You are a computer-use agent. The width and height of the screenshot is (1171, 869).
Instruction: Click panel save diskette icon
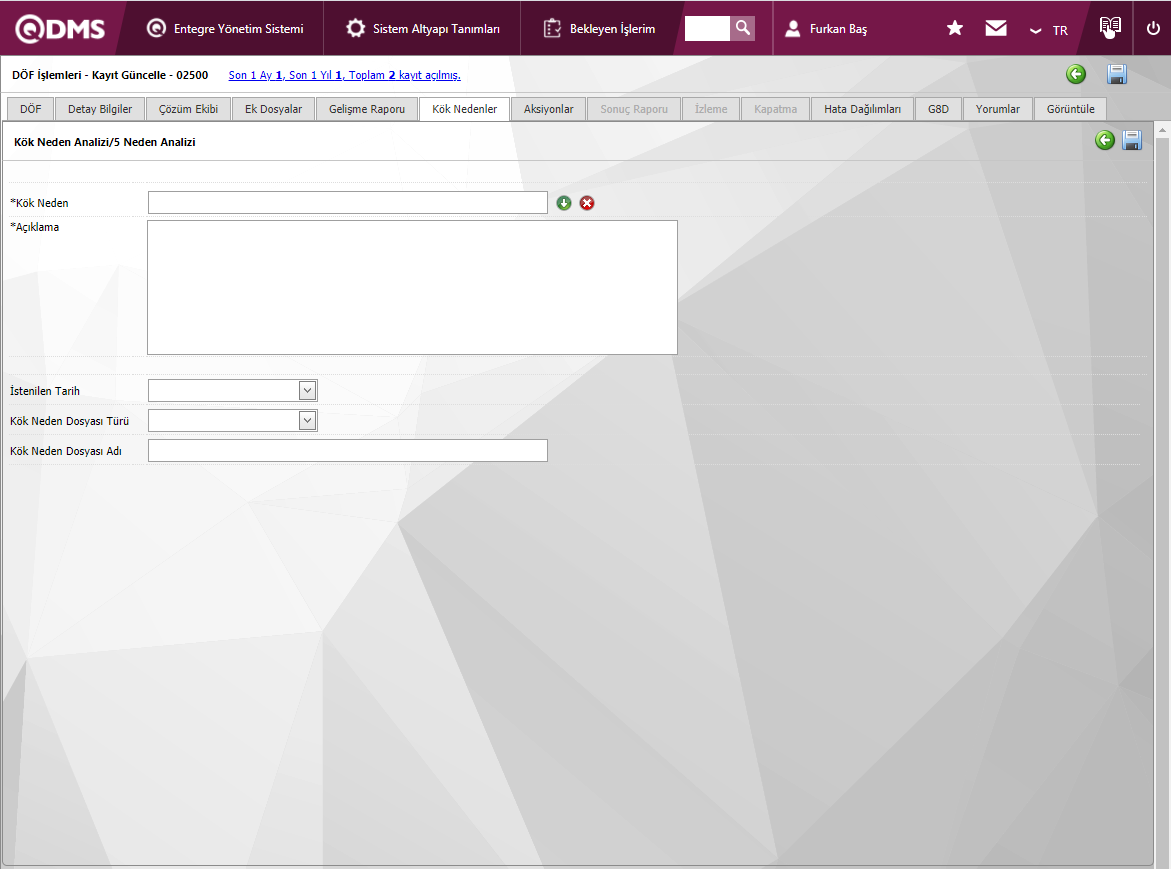(x=1132, y=140)
